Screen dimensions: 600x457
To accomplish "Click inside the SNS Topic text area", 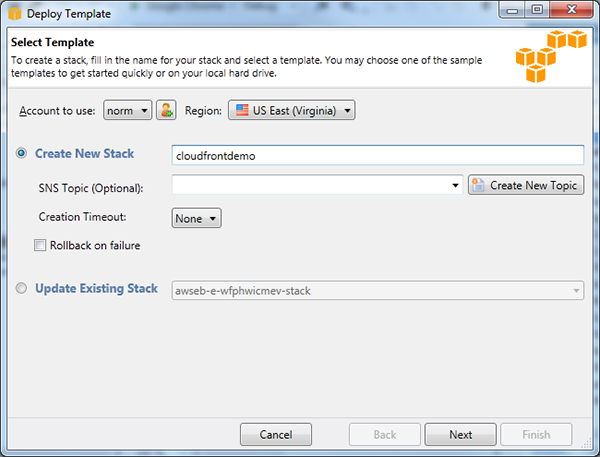I will [x=310, y=185].
